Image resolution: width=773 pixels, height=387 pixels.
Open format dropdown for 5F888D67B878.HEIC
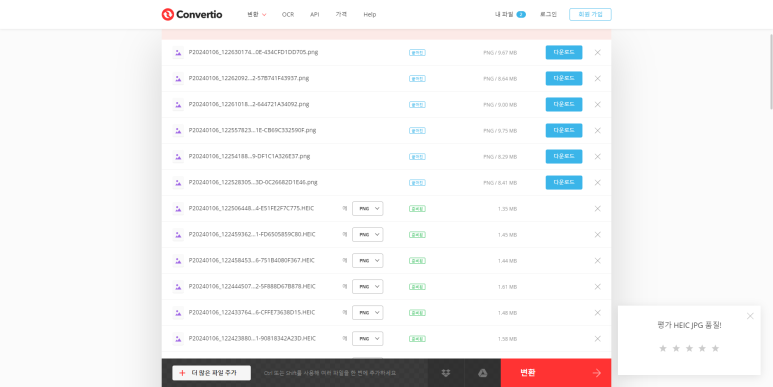click(367, 286)
